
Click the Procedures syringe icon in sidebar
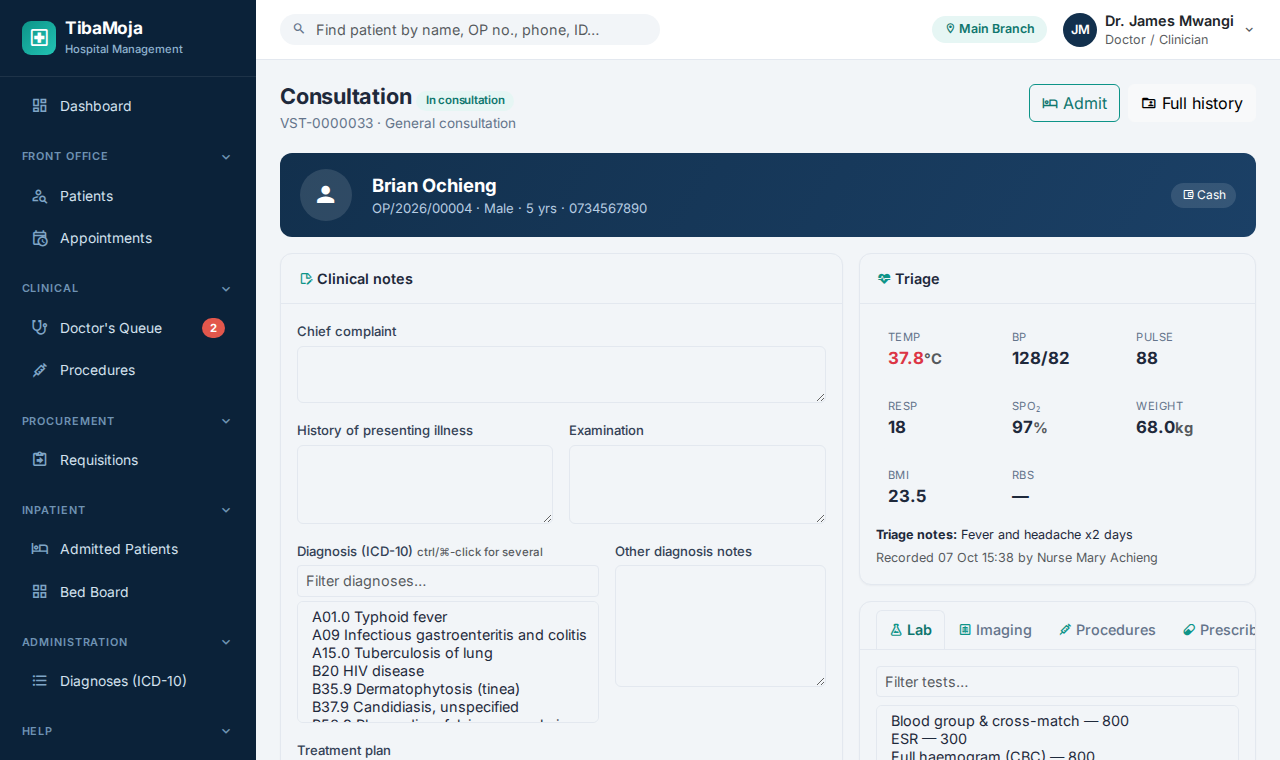[40, 370]
